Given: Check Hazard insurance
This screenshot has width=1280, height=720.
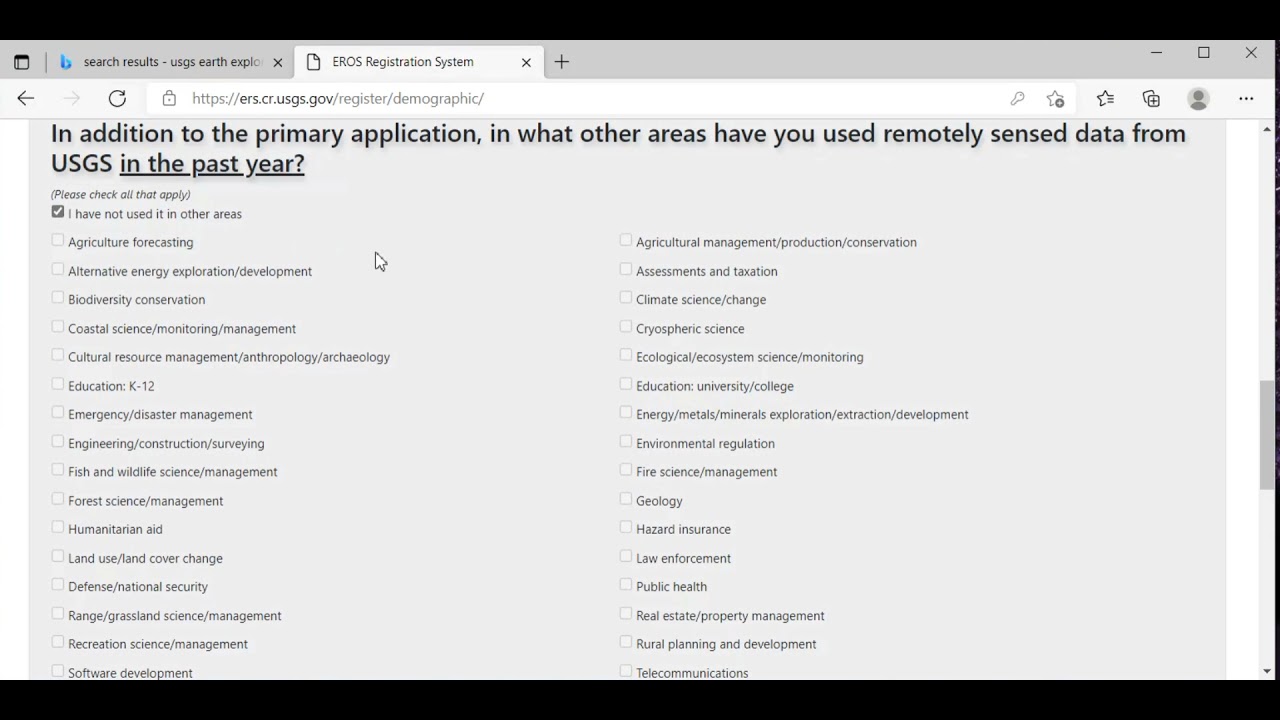Looking at the screenshot, I should 626,527.
